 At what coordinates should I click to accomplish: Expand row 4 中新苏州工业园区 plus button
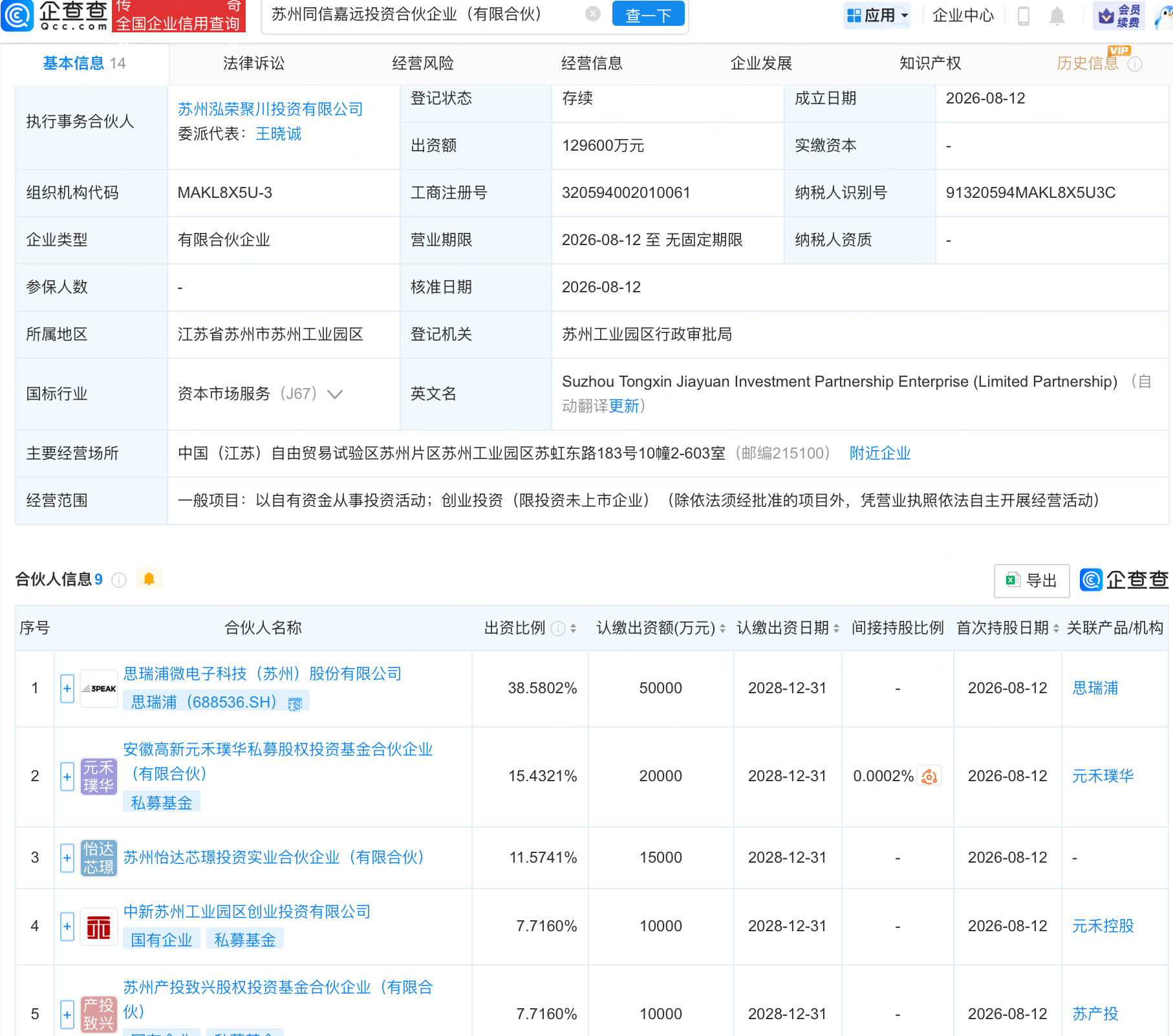pos(67,927)
